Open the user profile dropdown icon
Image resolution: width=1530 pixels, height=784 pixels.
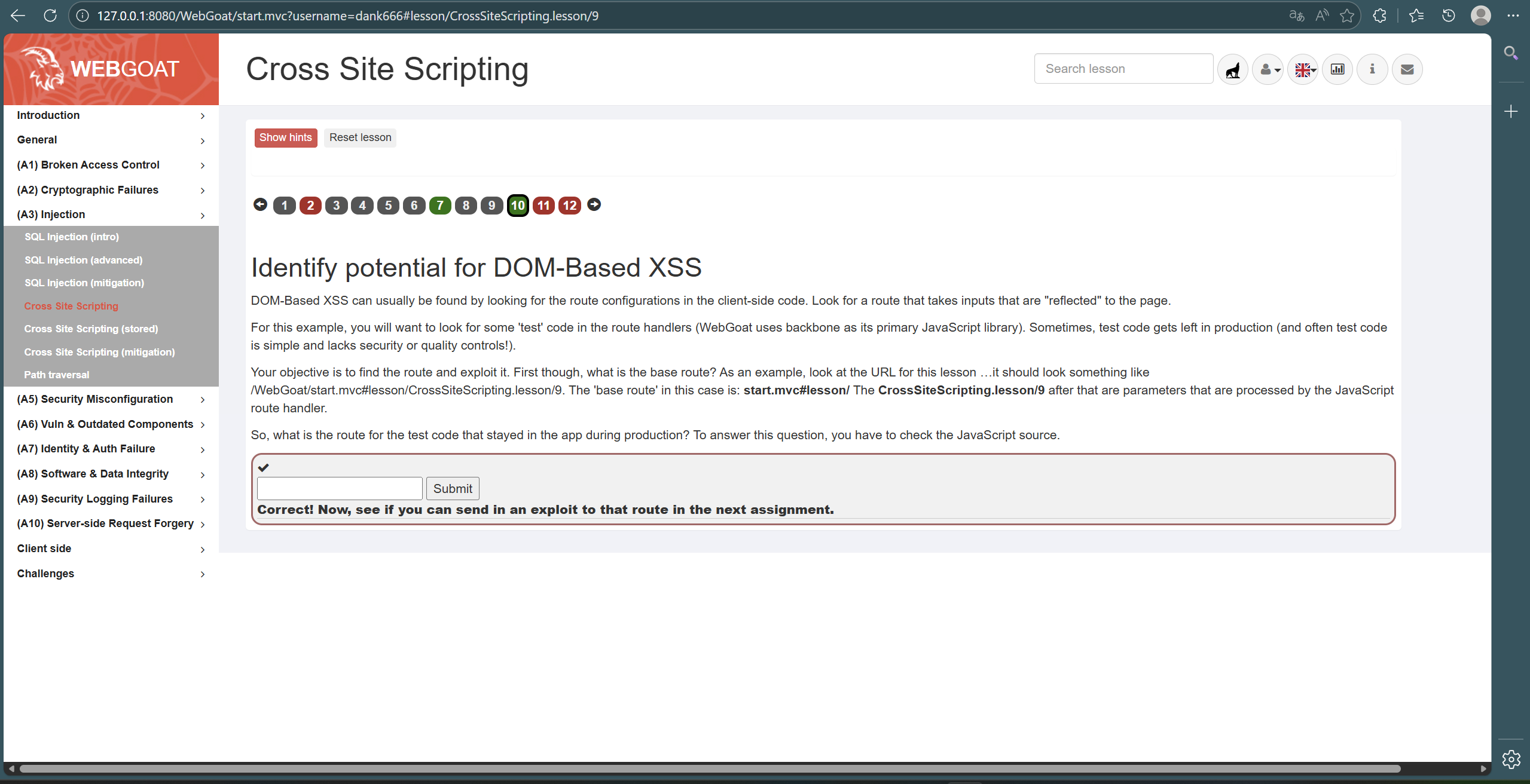(x=1268, y=70)
